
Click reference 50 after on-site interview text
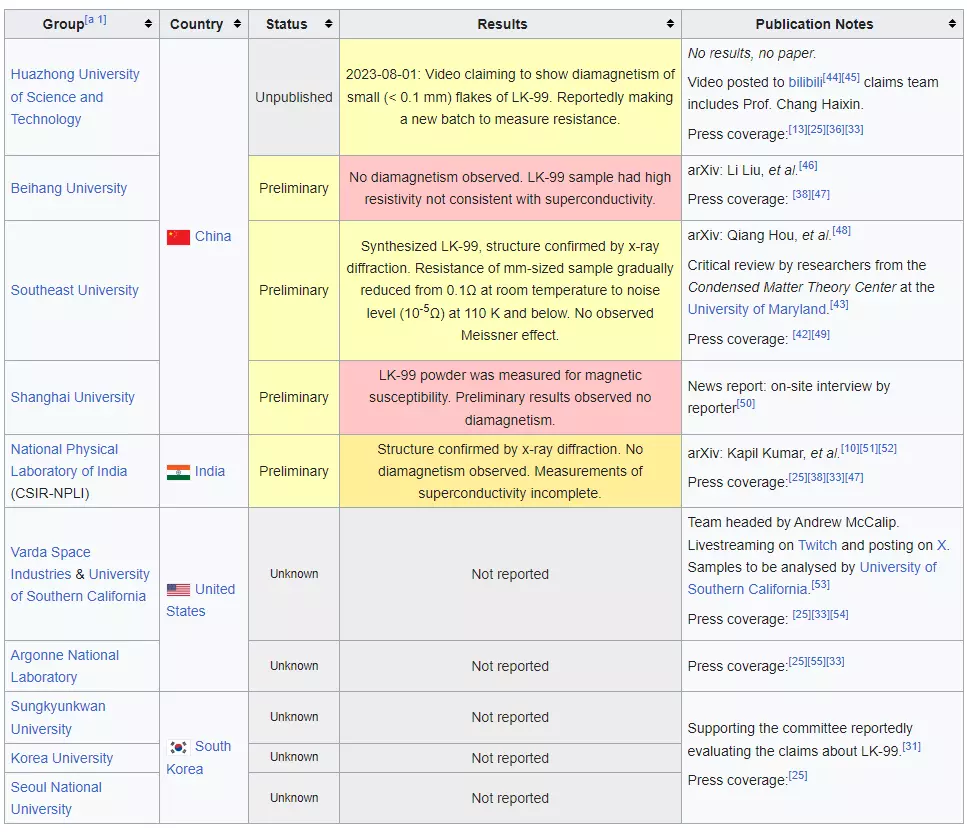(745, 404)
